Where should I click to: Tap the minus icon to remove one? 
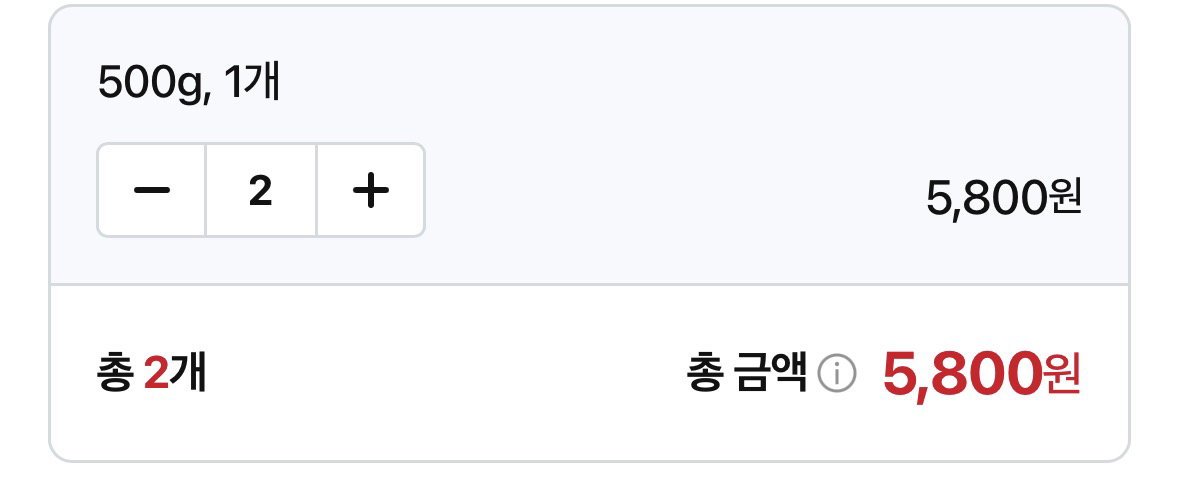(x=152, y=190)
